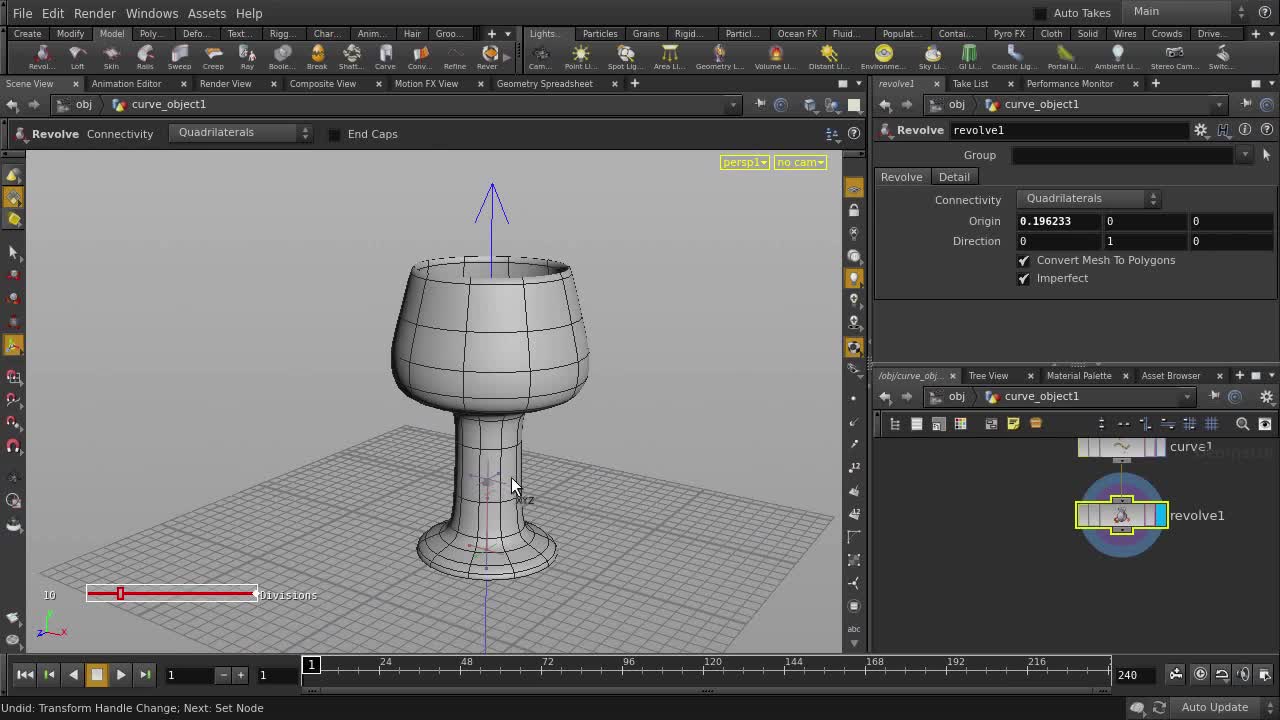Viewport: 1280px width, 720px height.
Task: Click the red Divisions slider handle
Action: click(120, 594)
